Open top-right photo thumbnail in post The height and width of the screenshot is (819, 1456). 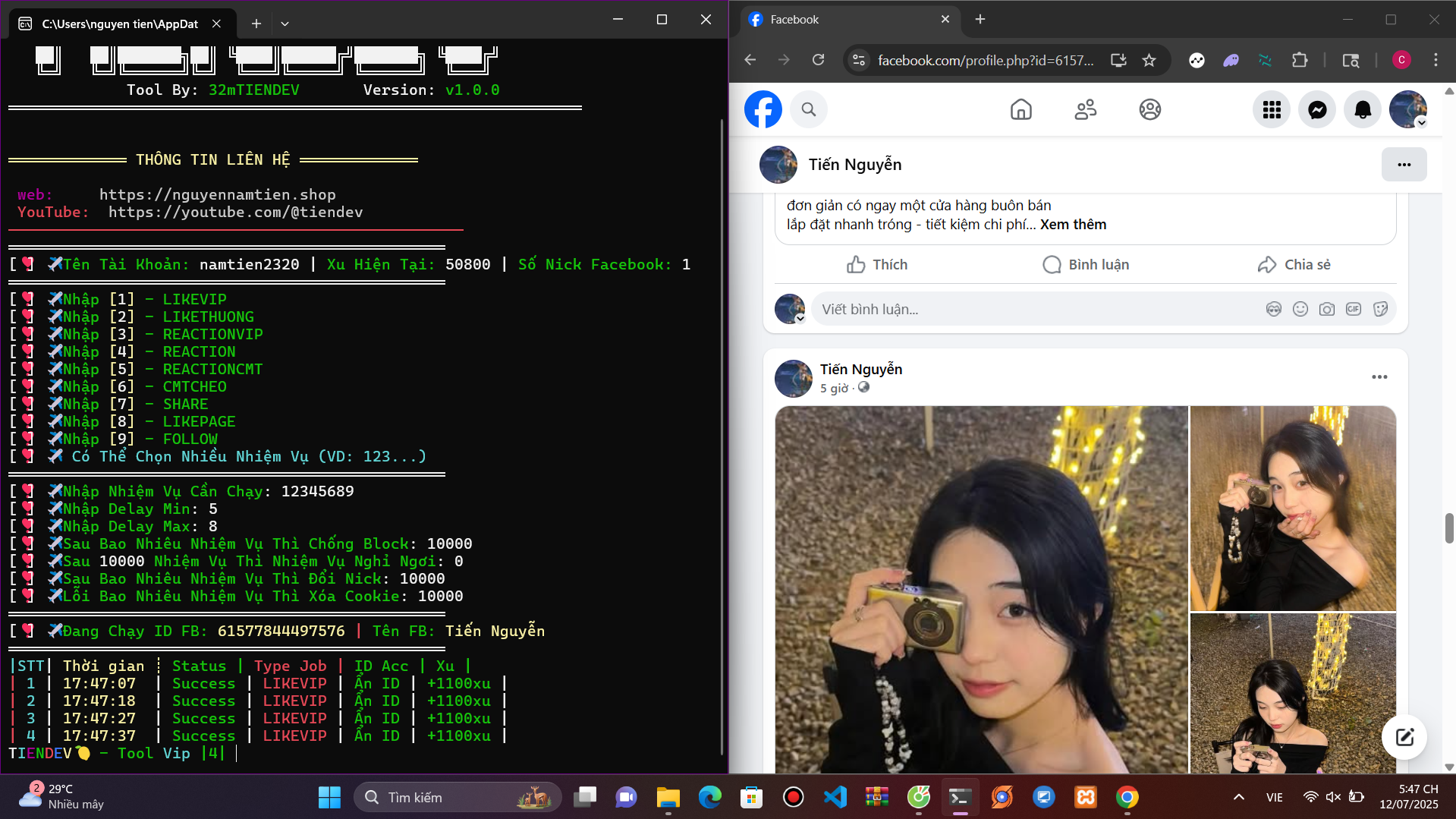1293,509
